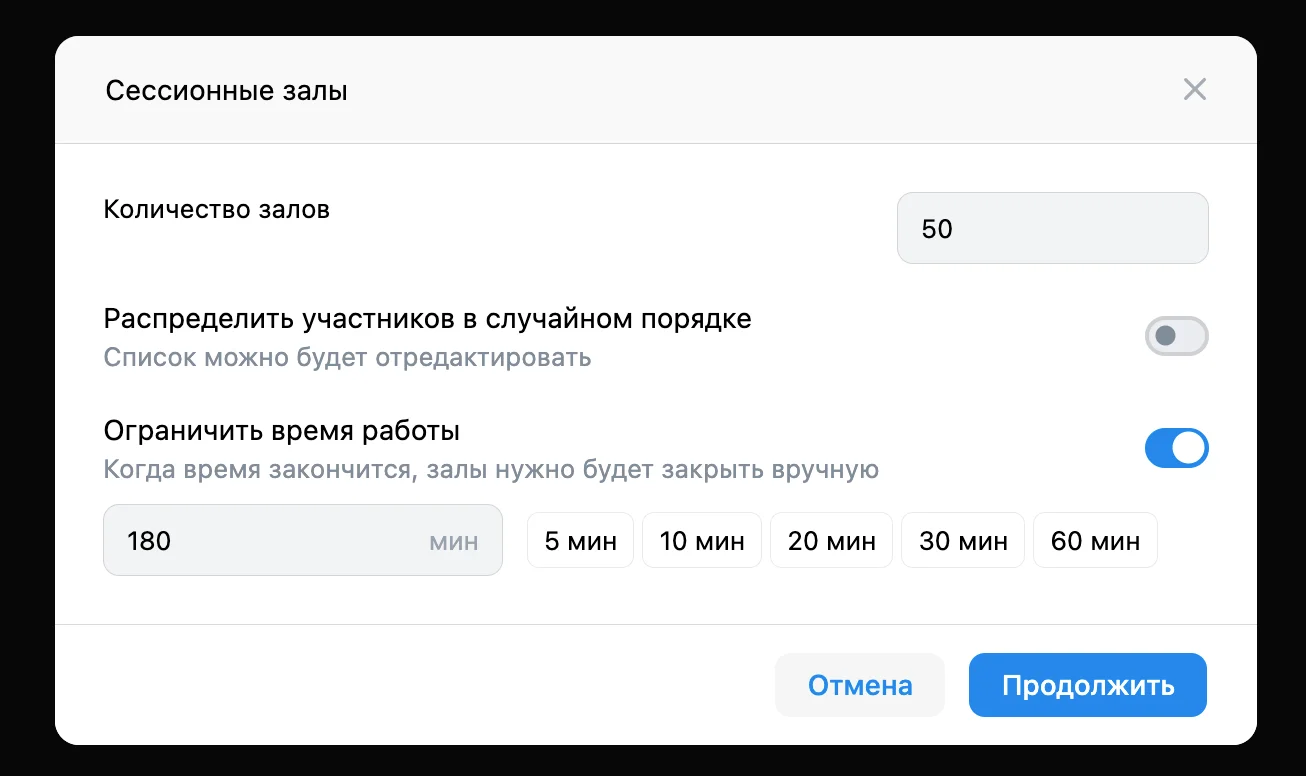Click the duration field containing 180
The height and width of the screenshot is (776, 1306).
[302, 540]
